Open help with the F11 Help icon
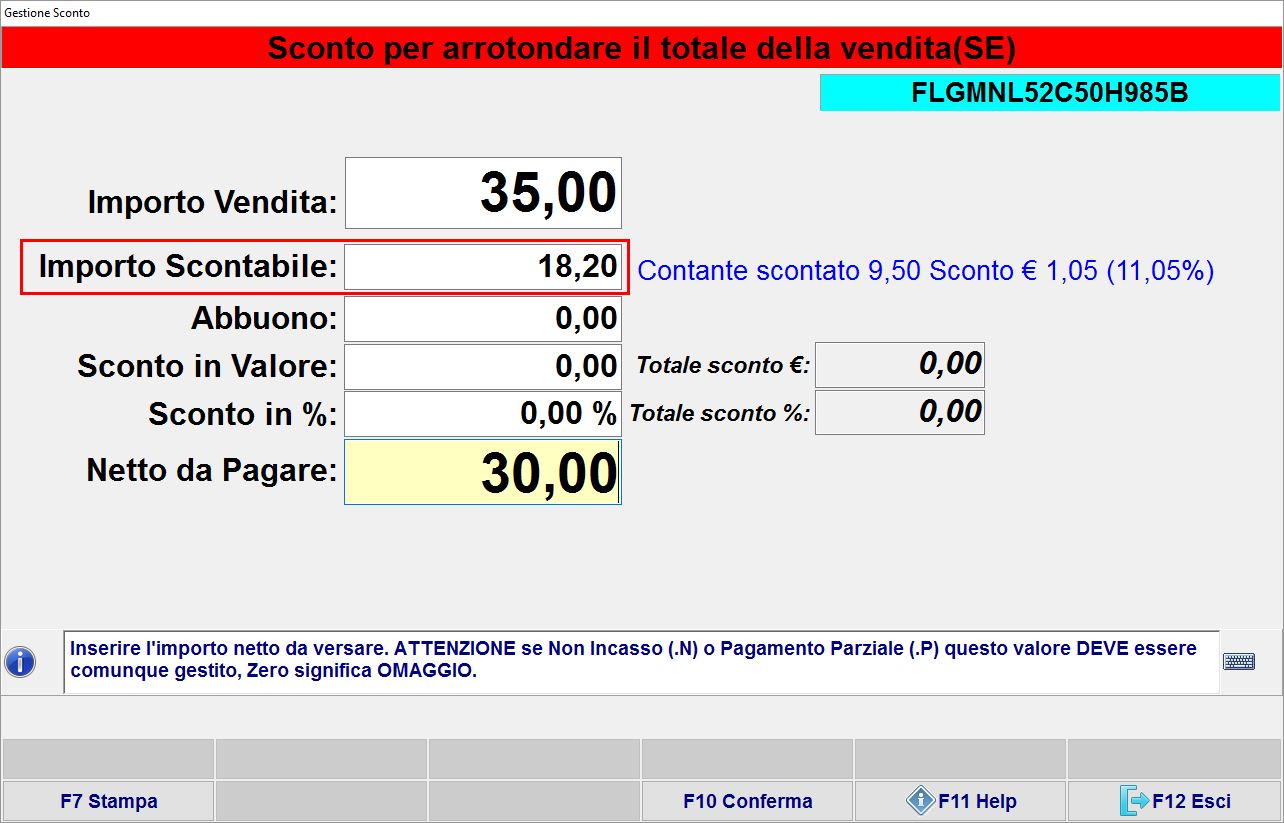This screenshot has height=823, width=1284. point(920,801)
